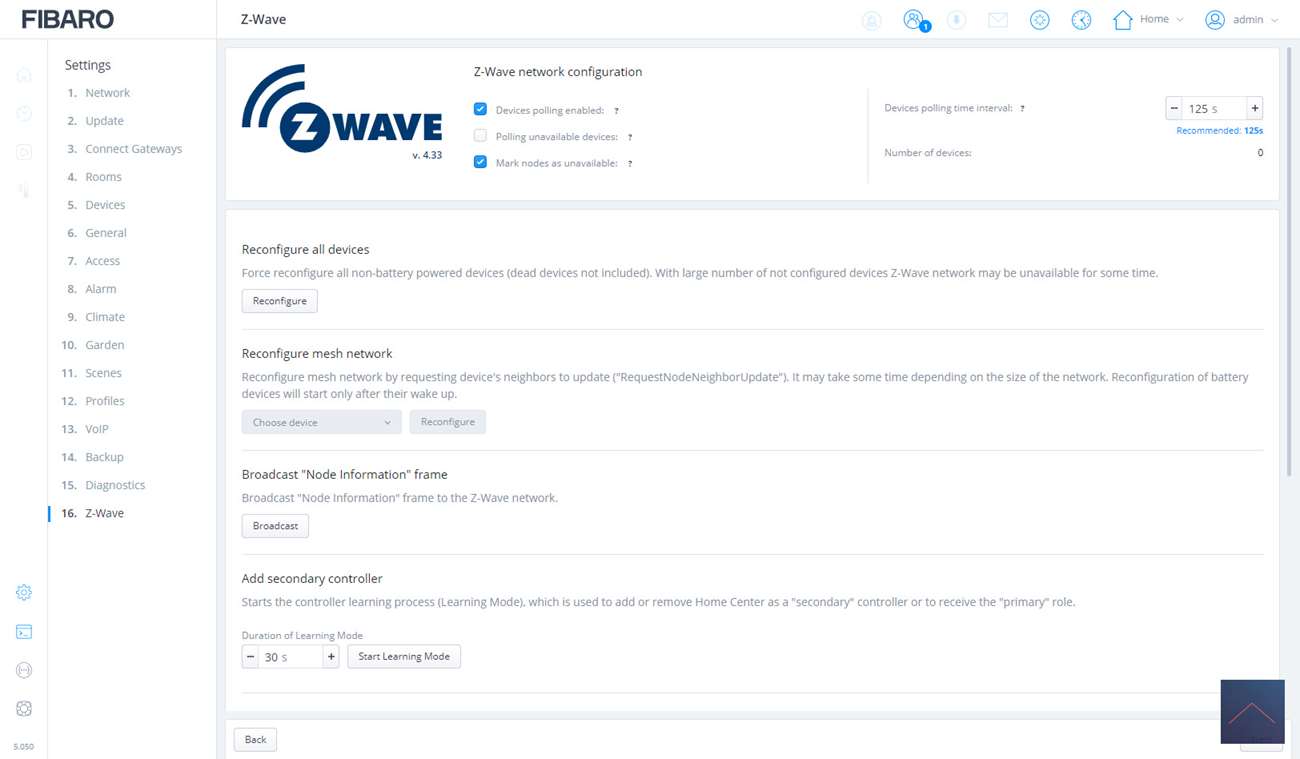Increase Learning Mode duration
This screenshot has width=1300, height=759.
(331, 657)
